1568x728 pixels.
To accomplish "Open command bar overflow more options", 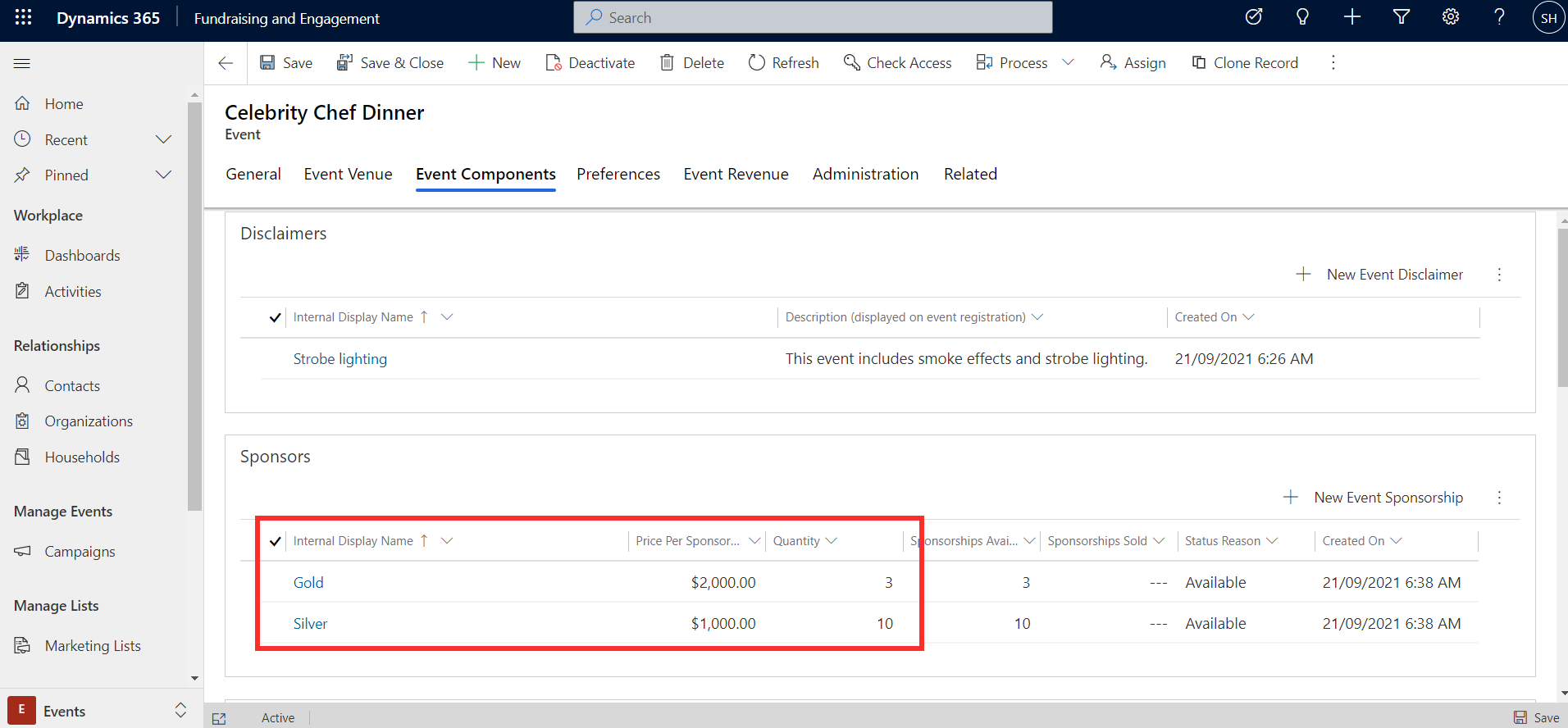I will point(1333,63).
